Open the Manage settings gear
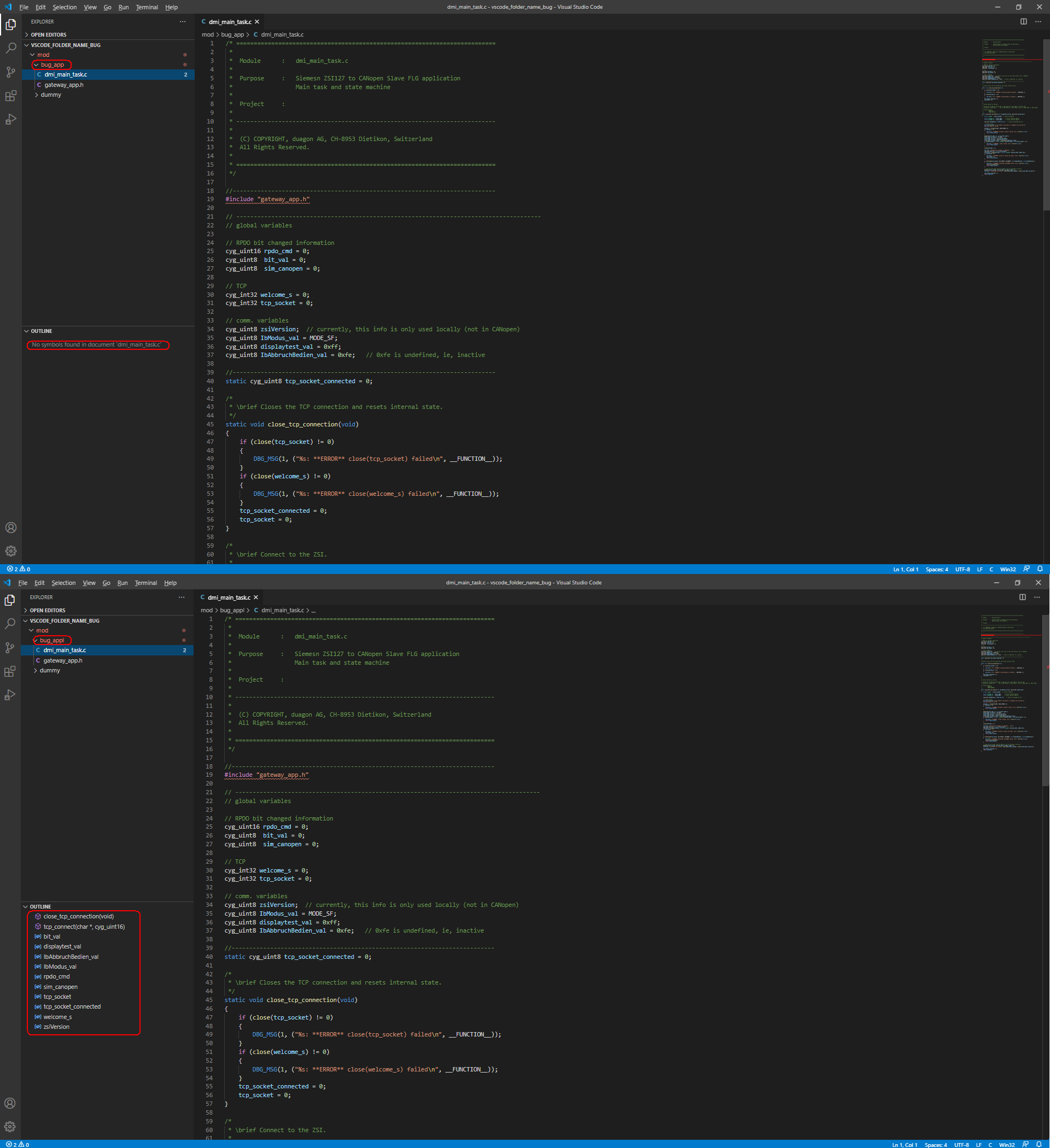Screen dimensions: 1050x1148 [x=10, y=550]
